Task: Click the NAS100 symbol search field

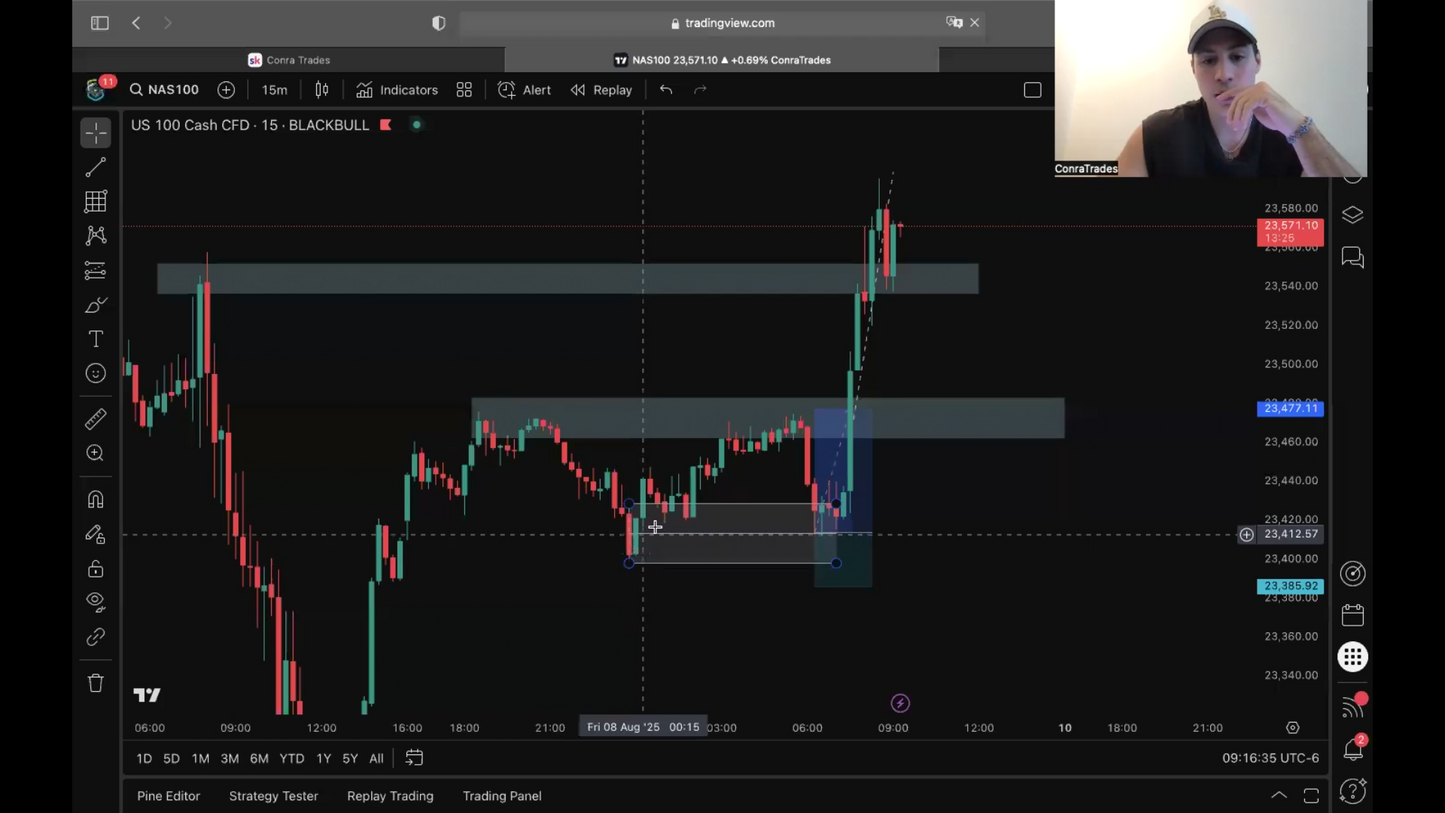Action: point(165,90)
